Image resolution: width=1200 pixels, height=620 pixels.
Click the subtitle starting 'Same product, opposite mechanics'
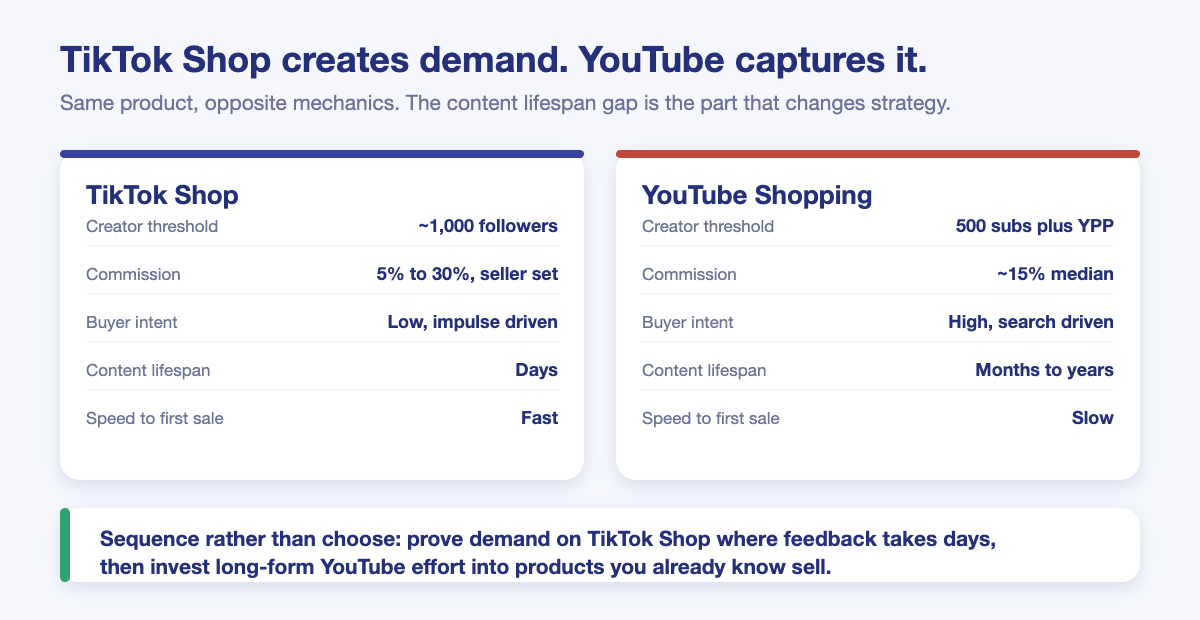[505, 104]
